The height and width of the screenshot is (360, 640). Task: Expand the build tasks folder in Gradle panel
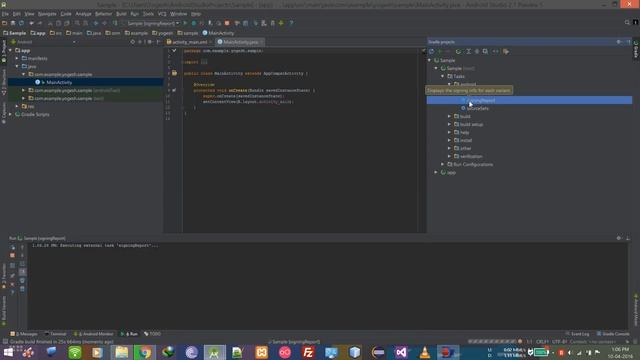(x=449, y=116)
